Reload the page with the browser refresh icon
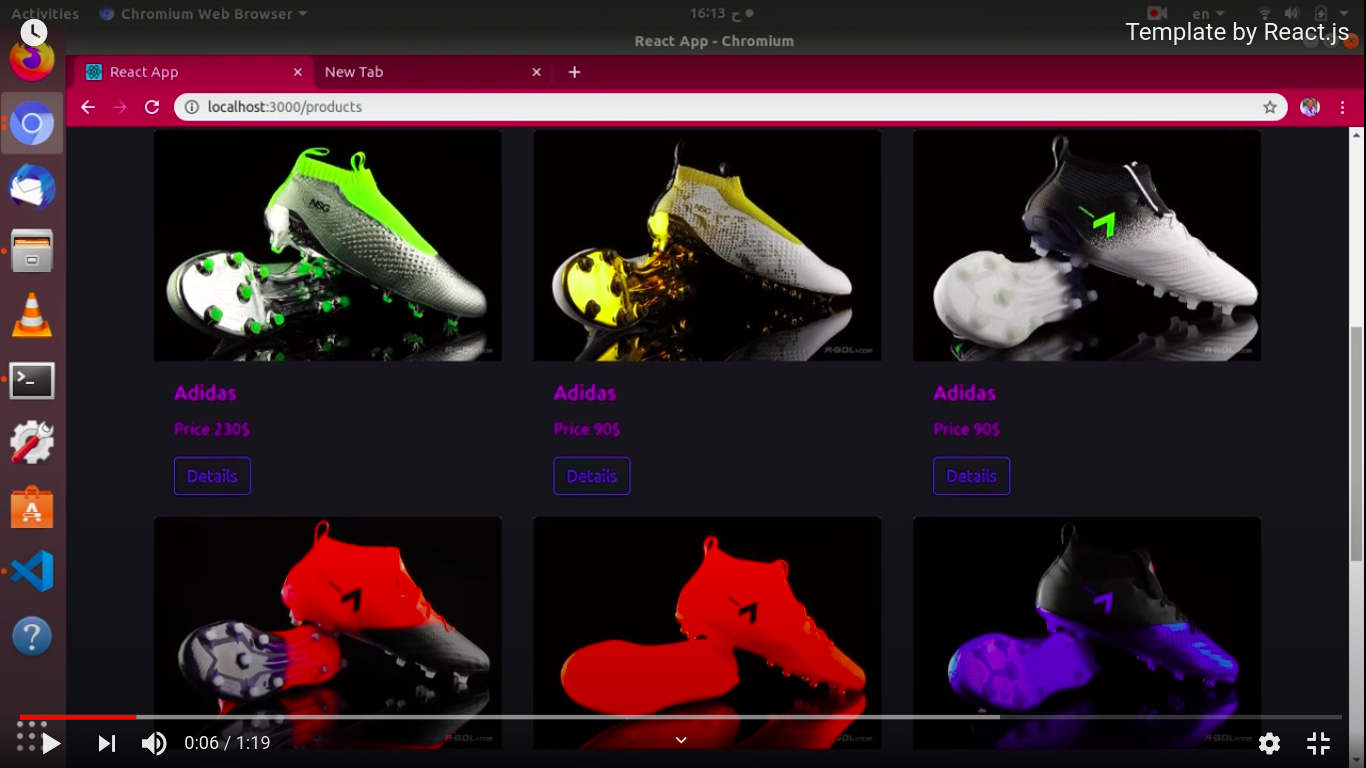 (x=152, y=107)
